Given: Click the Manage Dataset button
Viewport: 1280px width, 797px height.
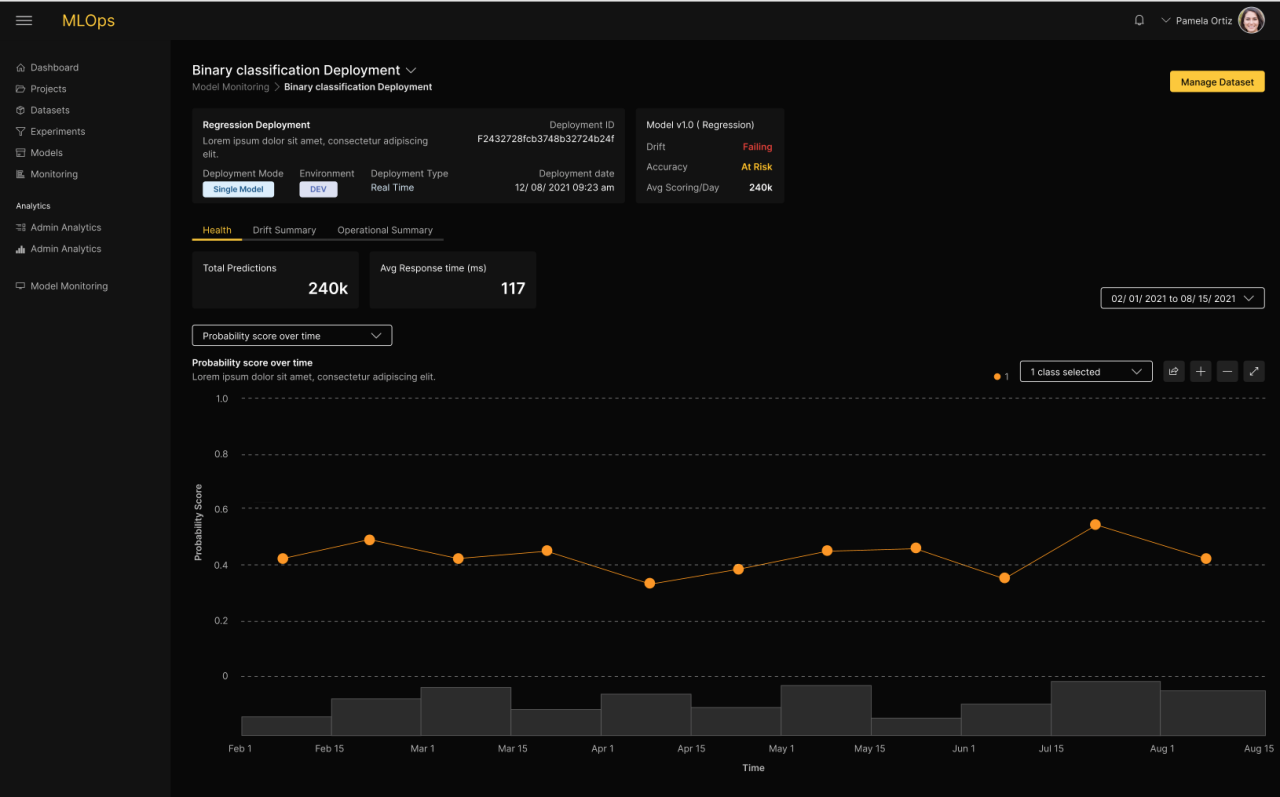Looking at the screenshot, I should pyautogui.click(x=1217, y=82).
